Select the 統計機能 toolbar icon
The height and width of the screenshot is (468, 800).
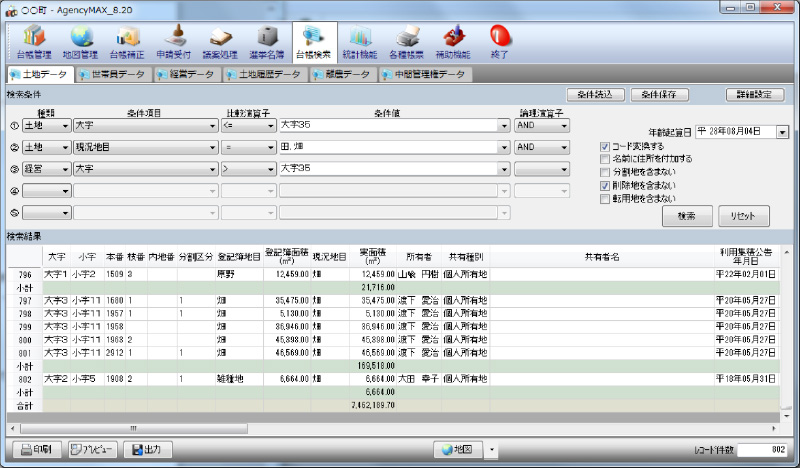[x=359, y=41]
